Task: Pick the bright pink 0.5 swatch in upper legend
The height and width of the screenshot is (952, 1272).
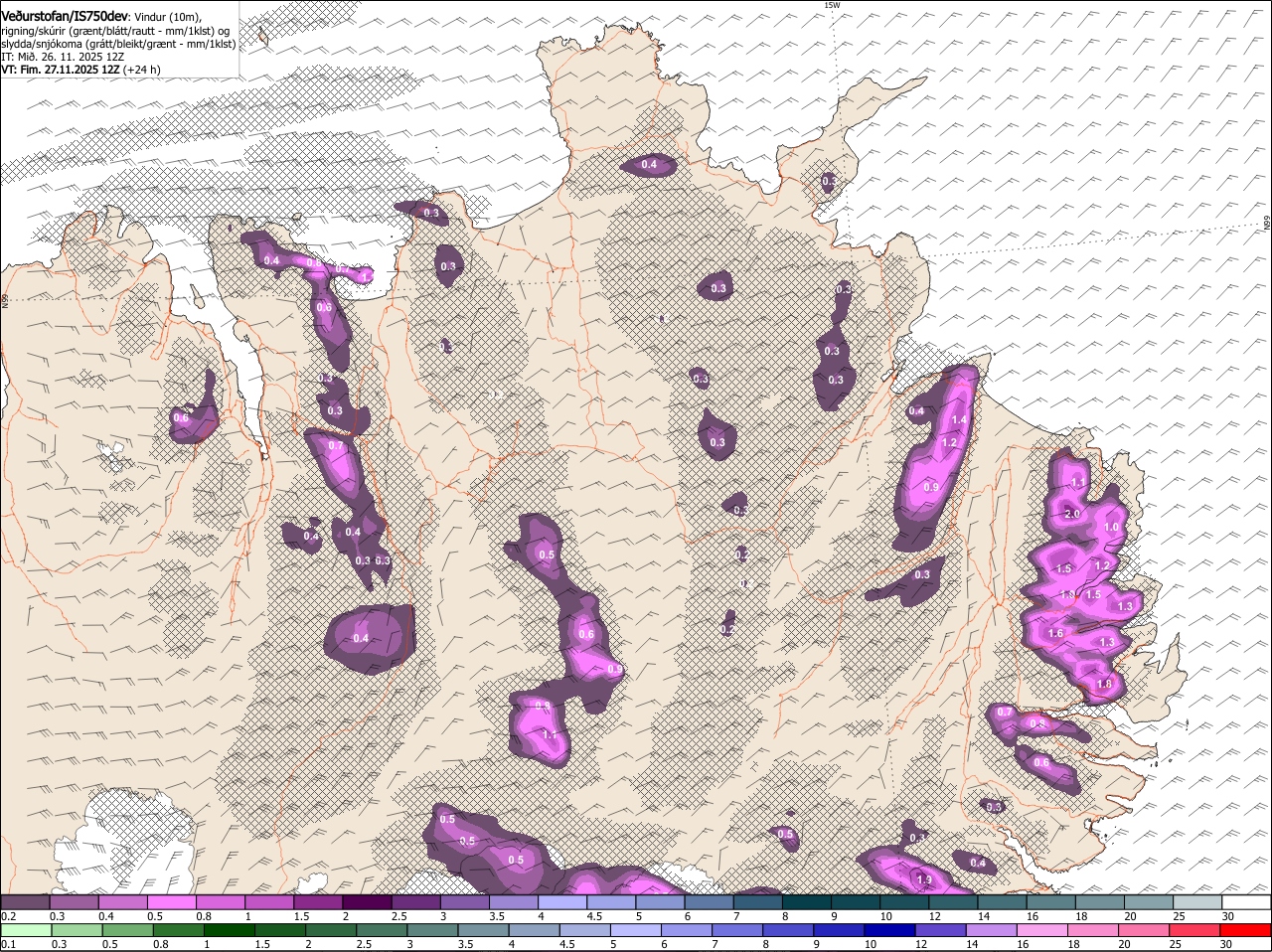Action: [x=172, y=901]
